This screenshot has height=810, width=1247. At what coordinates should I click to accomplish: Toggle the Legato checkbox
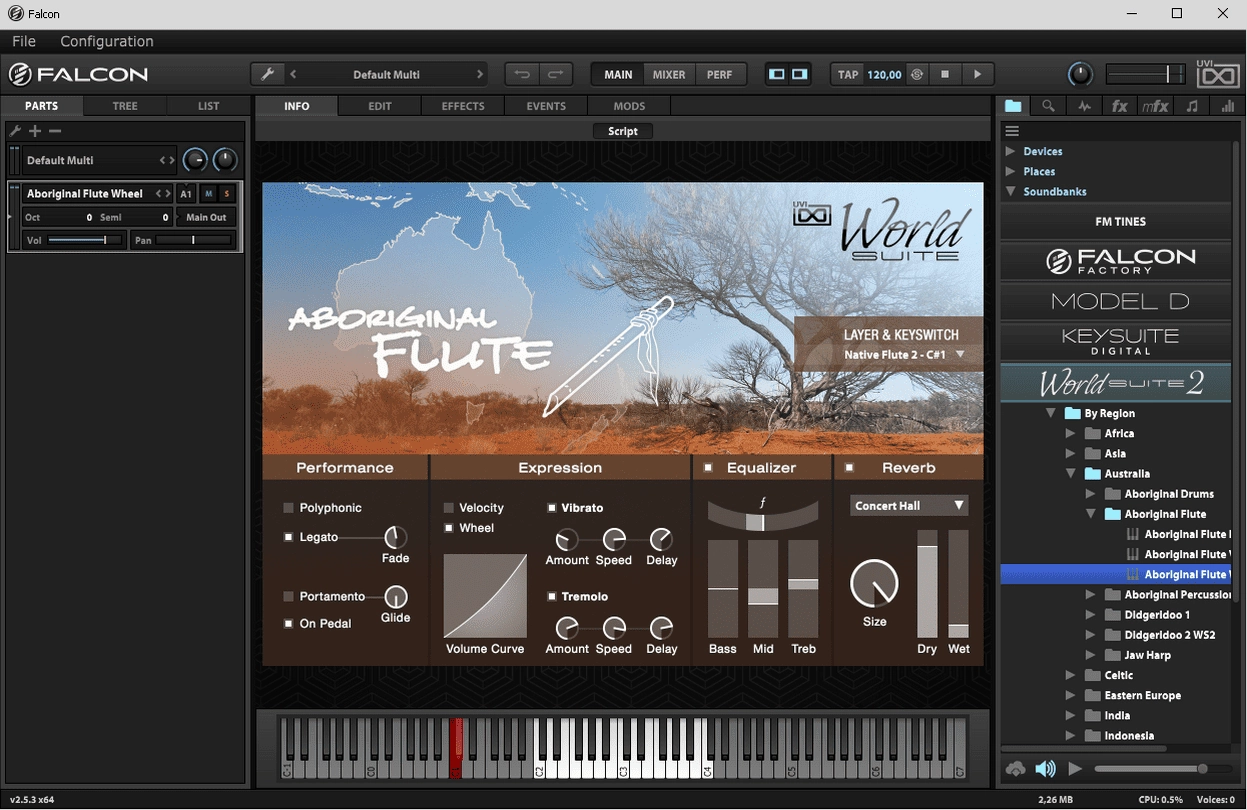click(x=289, y=537)
